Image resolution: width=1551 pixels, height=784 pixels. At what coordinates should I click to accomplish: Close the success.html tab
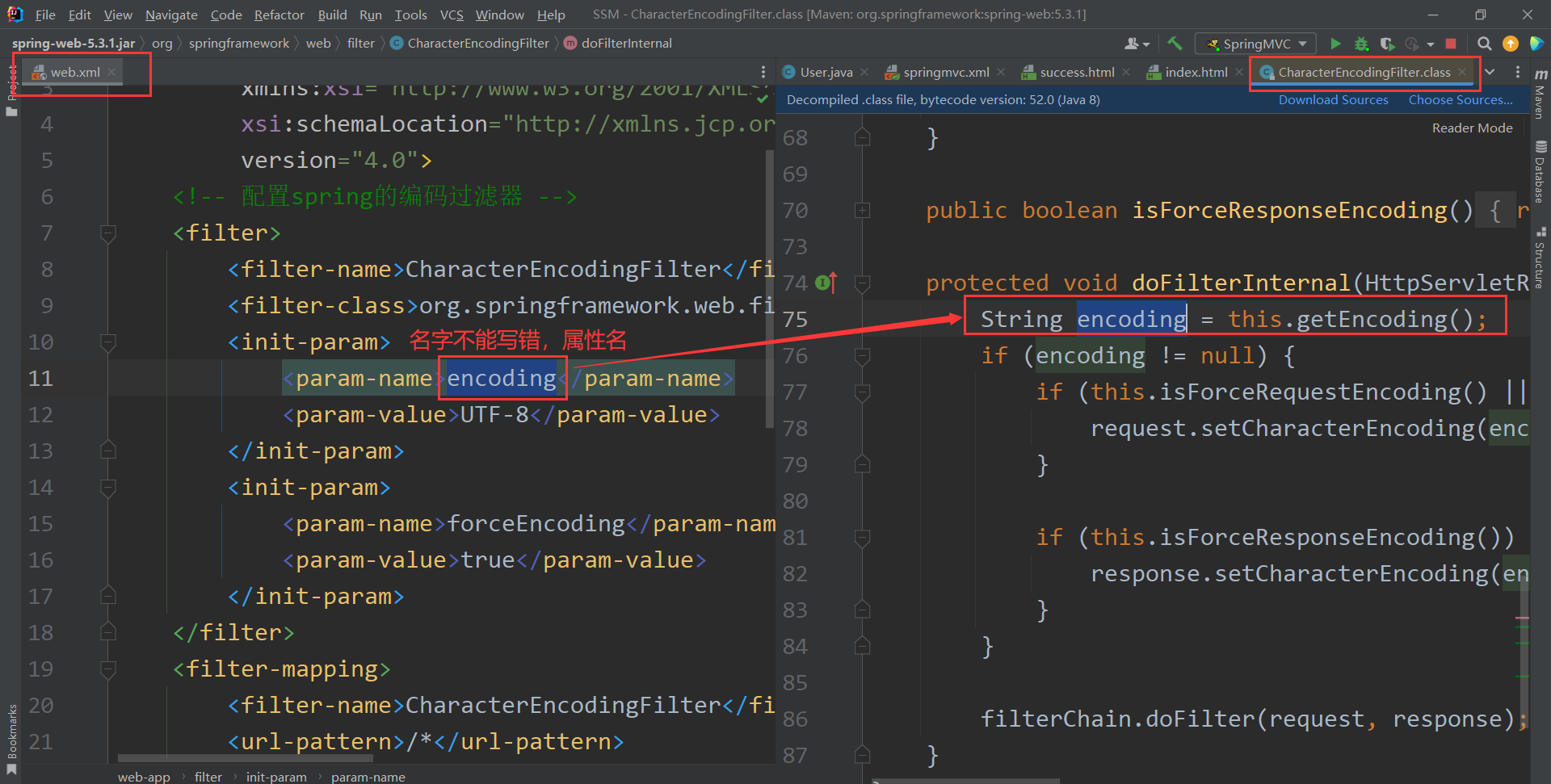click(1126, 72)
